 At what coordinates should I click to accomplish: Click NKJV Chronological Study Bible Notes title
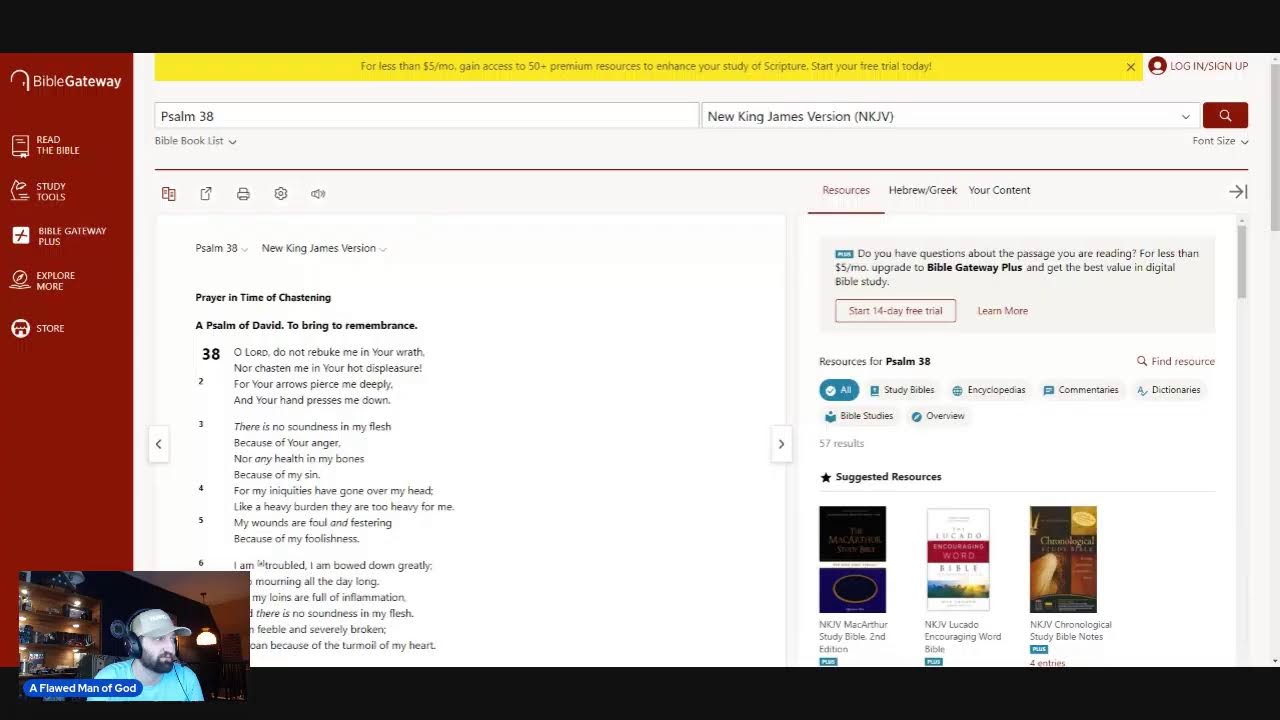(x=1071, y=631)
